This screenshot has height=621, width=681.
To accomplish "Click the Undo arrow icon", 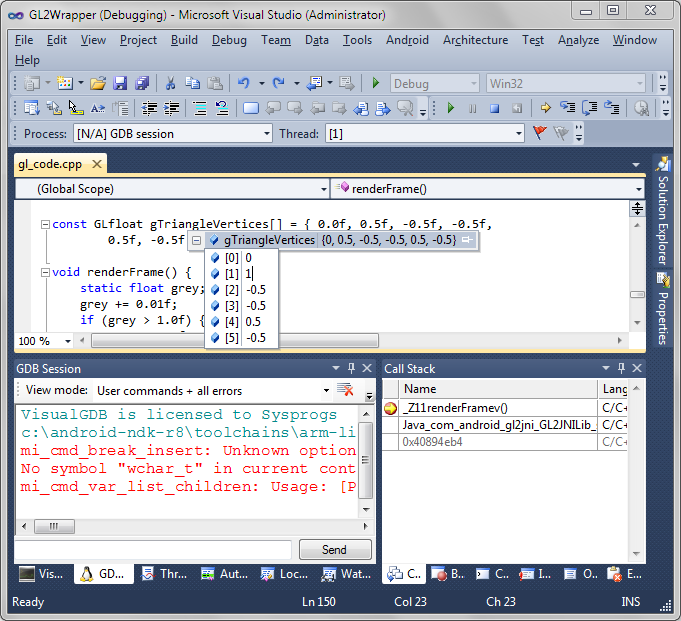I will click(243, 84).
